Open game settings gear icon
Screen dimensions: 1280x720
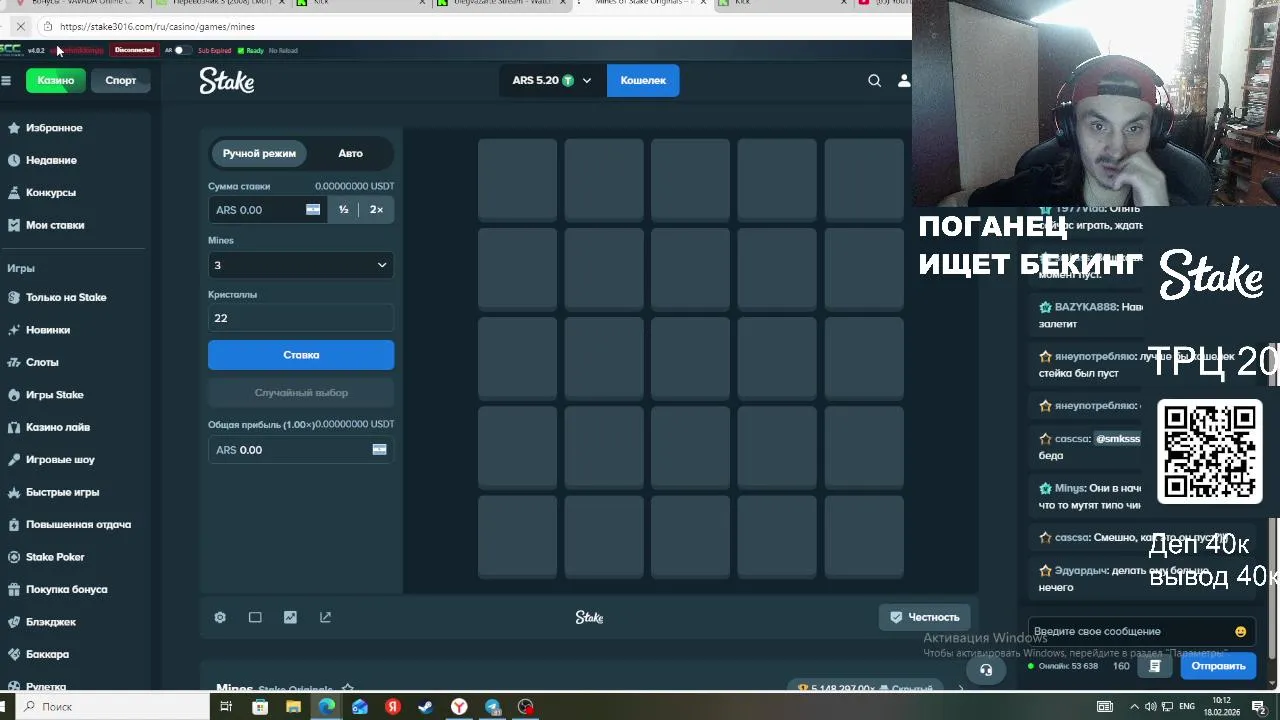220,617
